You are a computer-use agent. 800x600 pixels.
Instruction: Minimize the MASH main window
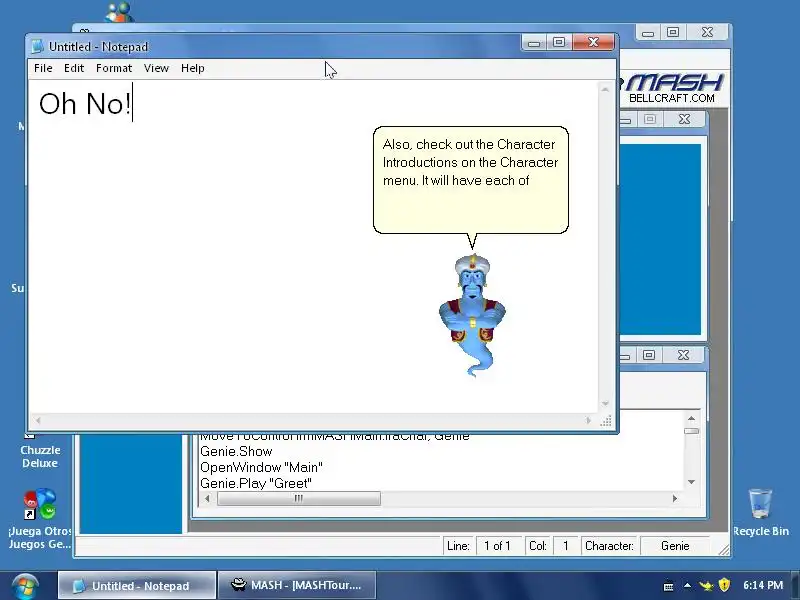pos(648,32)
